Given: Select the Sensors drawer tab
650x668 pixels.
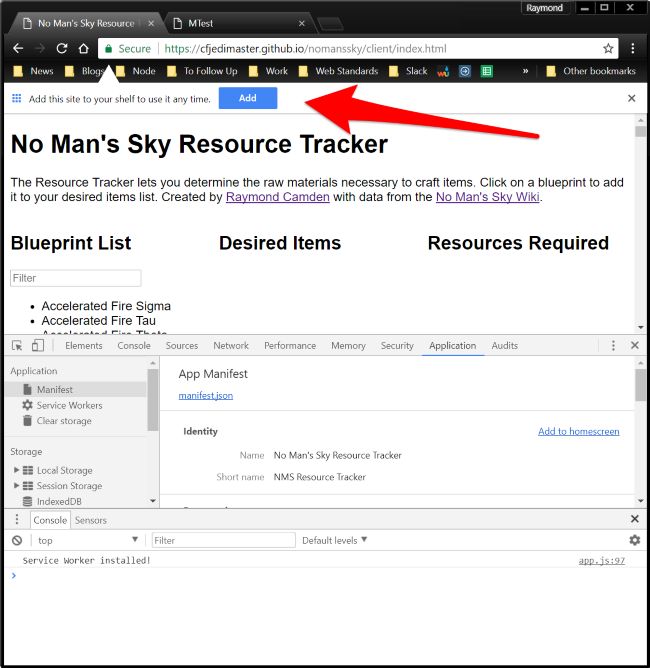Looking at the screenshot, I should point(91,520).
